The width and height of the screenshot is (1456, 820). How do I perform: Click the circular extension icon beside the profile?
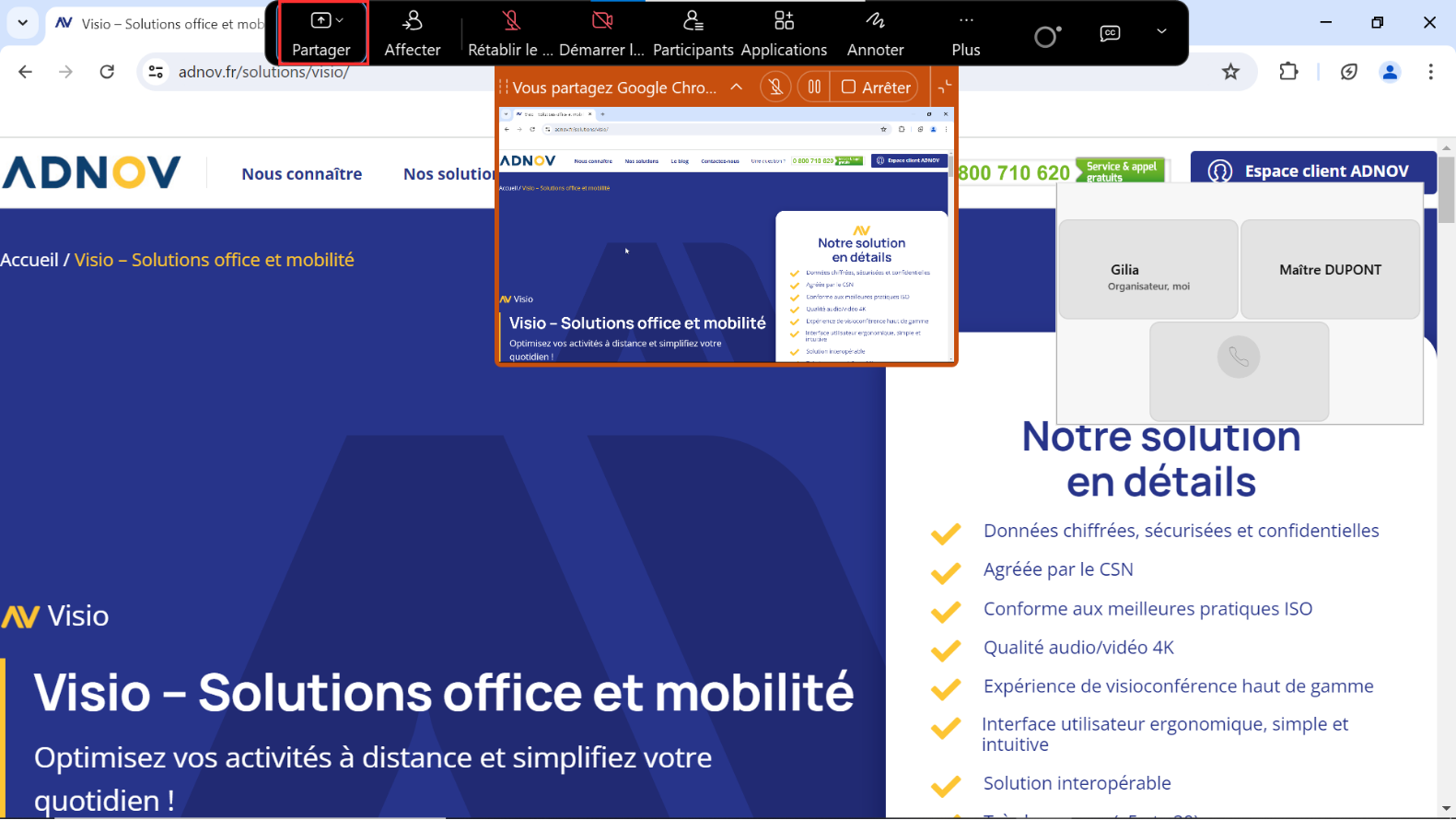click(x=1349, y=72)
